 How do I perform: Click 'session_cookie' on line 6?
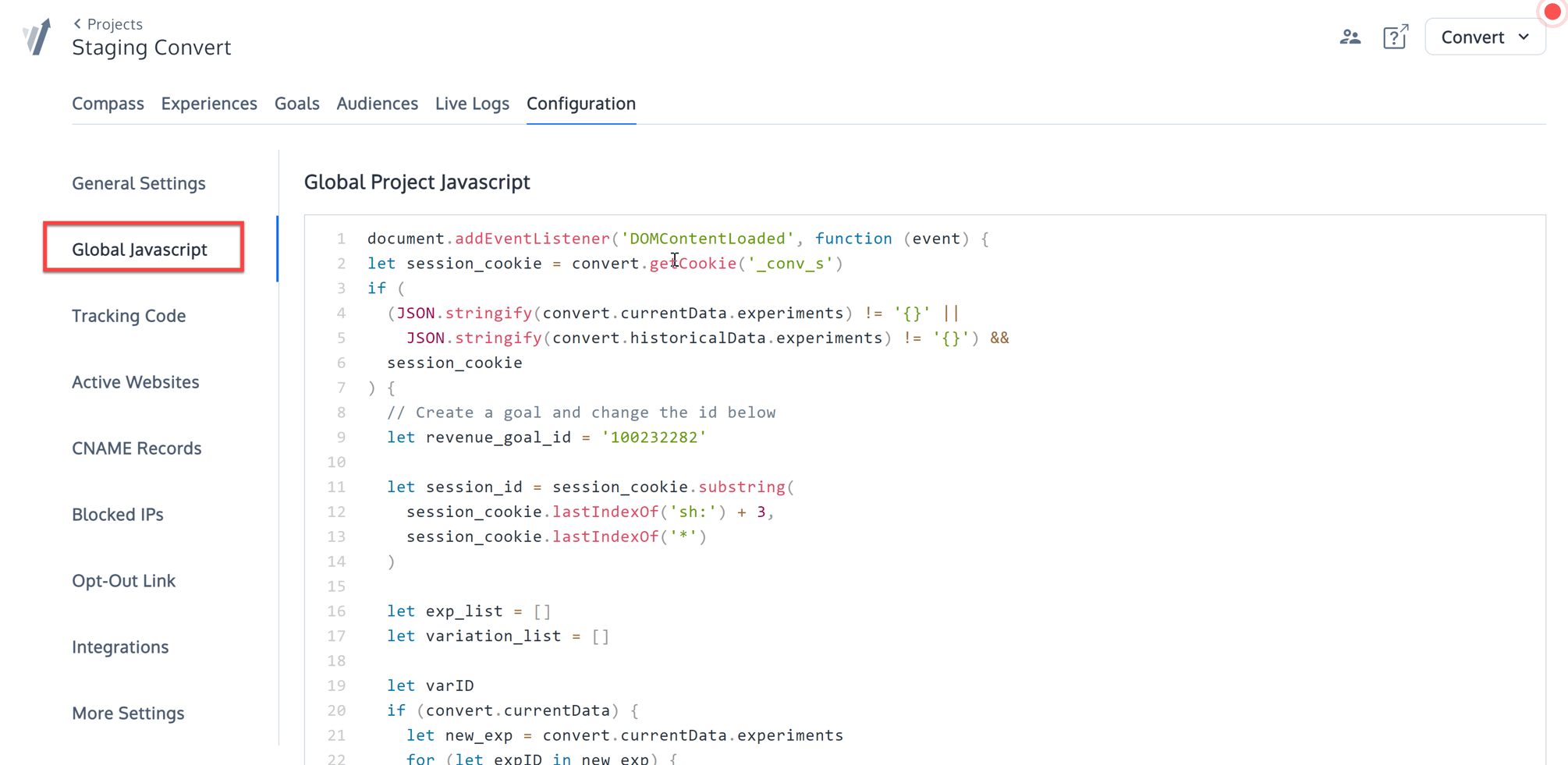(455, 363)
